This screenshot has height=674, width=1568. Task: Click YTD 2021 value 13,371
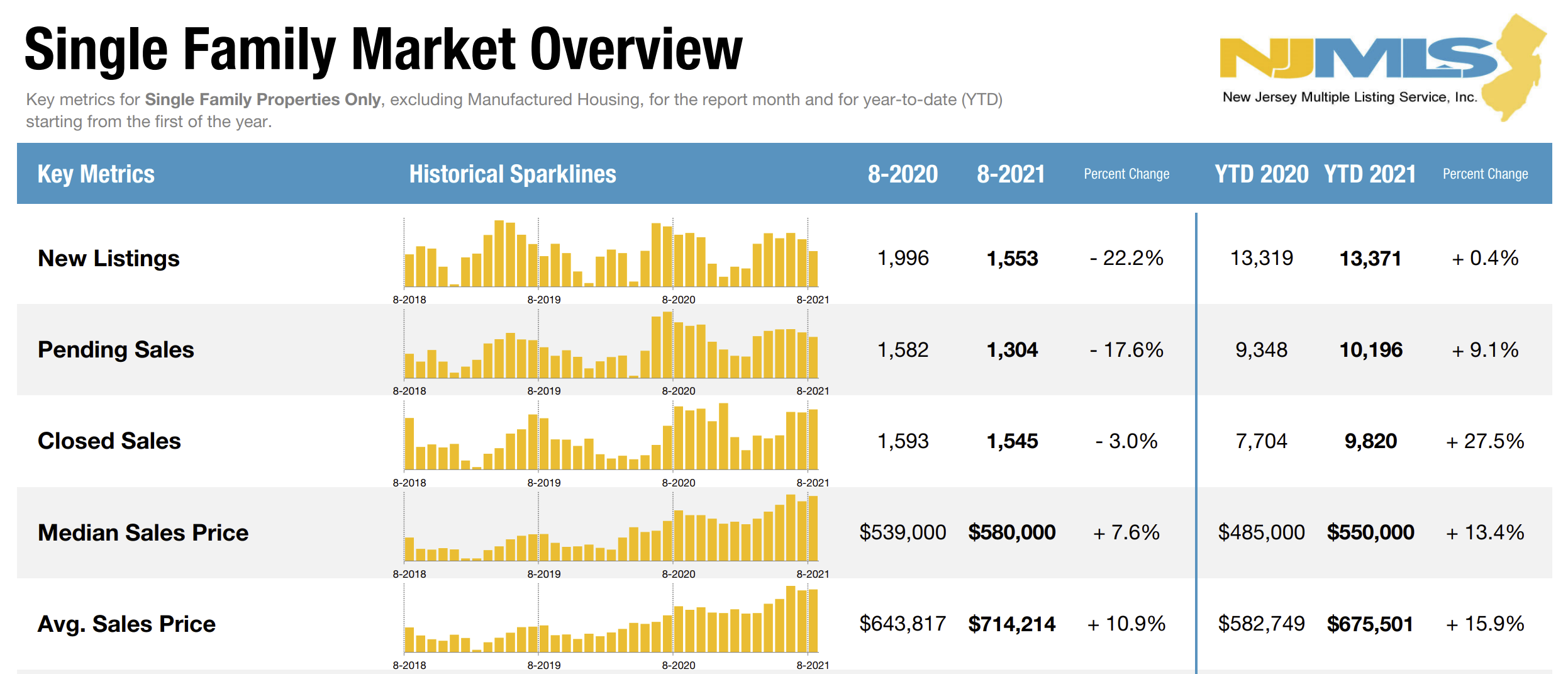(1371, 258)
